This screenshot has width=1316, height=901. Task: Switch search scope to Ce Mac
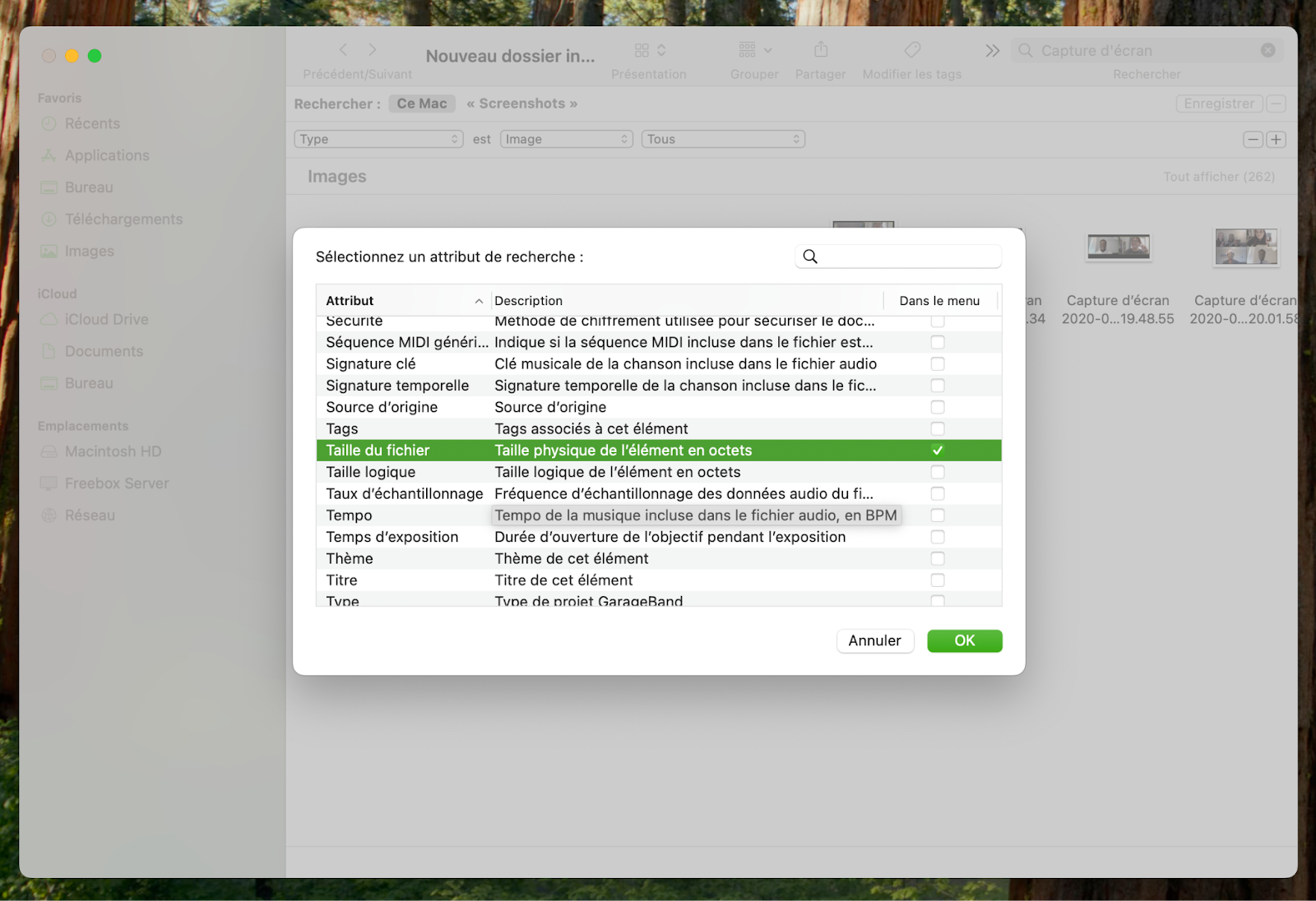coord(421,104)
